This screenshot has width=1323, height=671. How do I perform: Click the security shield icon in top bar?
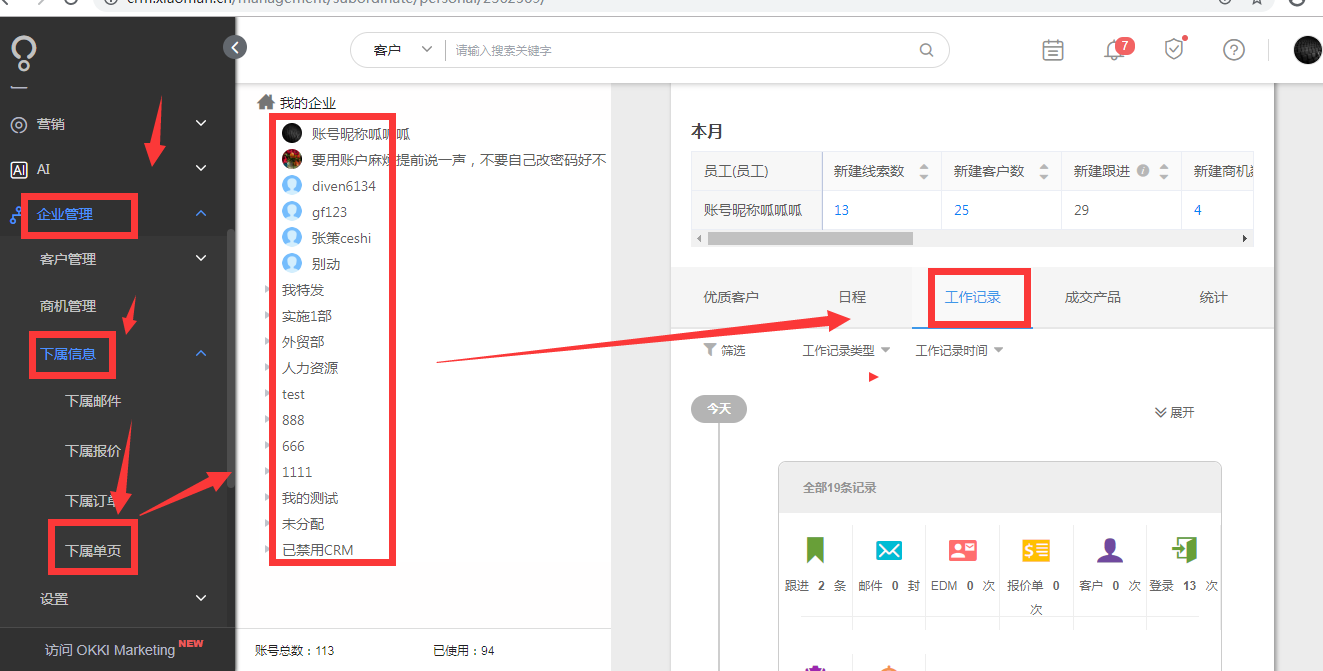[1173, 49]
